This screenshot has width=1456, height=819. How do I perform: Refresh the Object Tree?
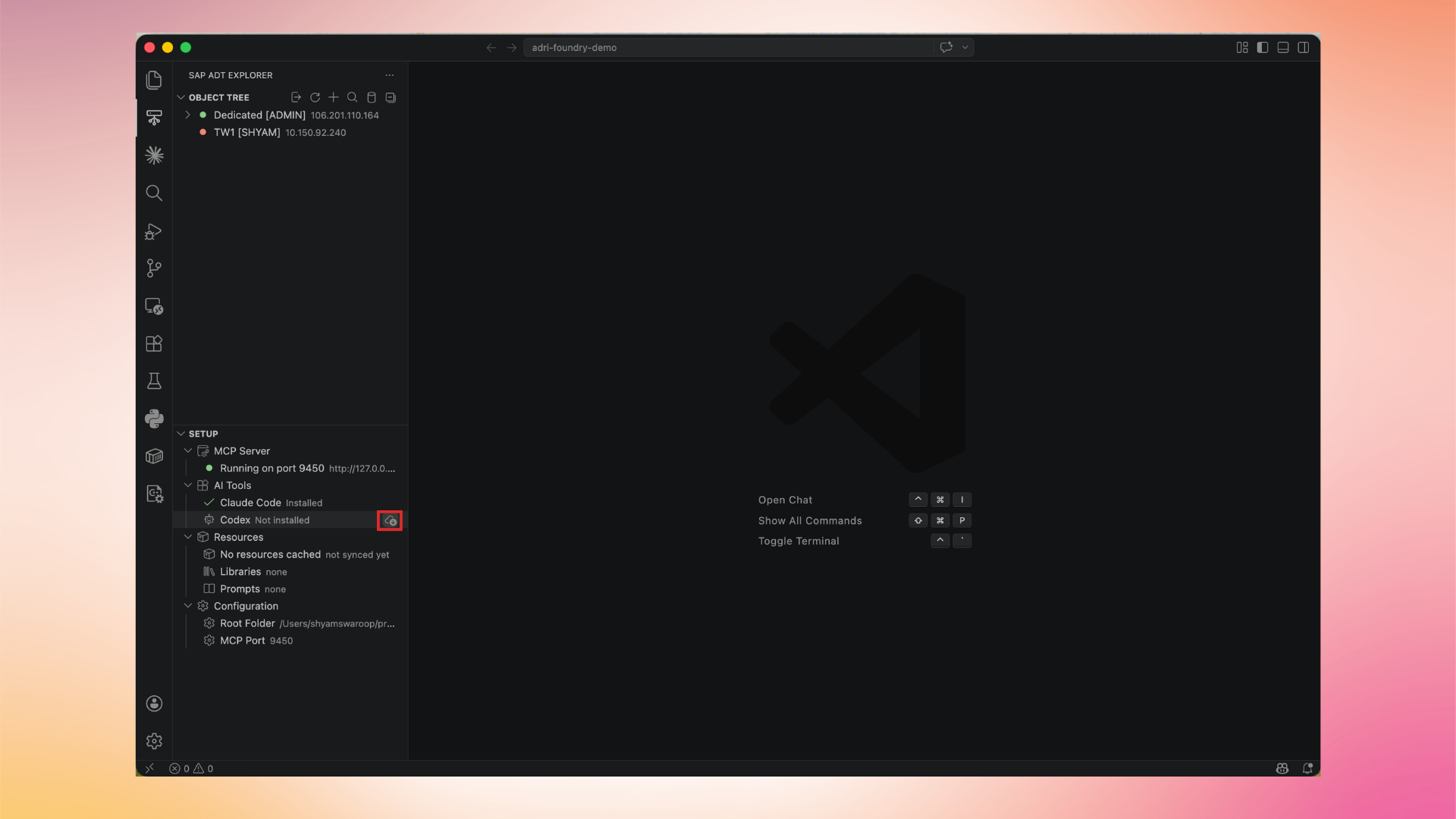[x=315, y=97]
